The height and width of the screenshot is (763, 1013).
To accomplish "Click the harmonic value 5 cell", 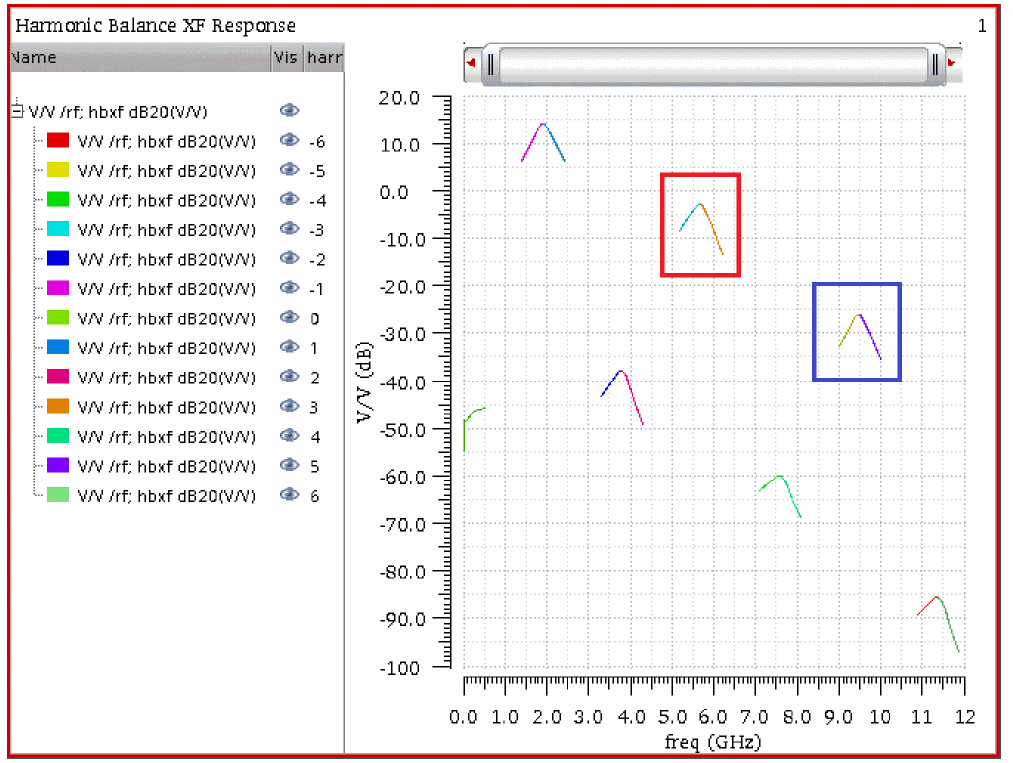I will coord(315,466).
